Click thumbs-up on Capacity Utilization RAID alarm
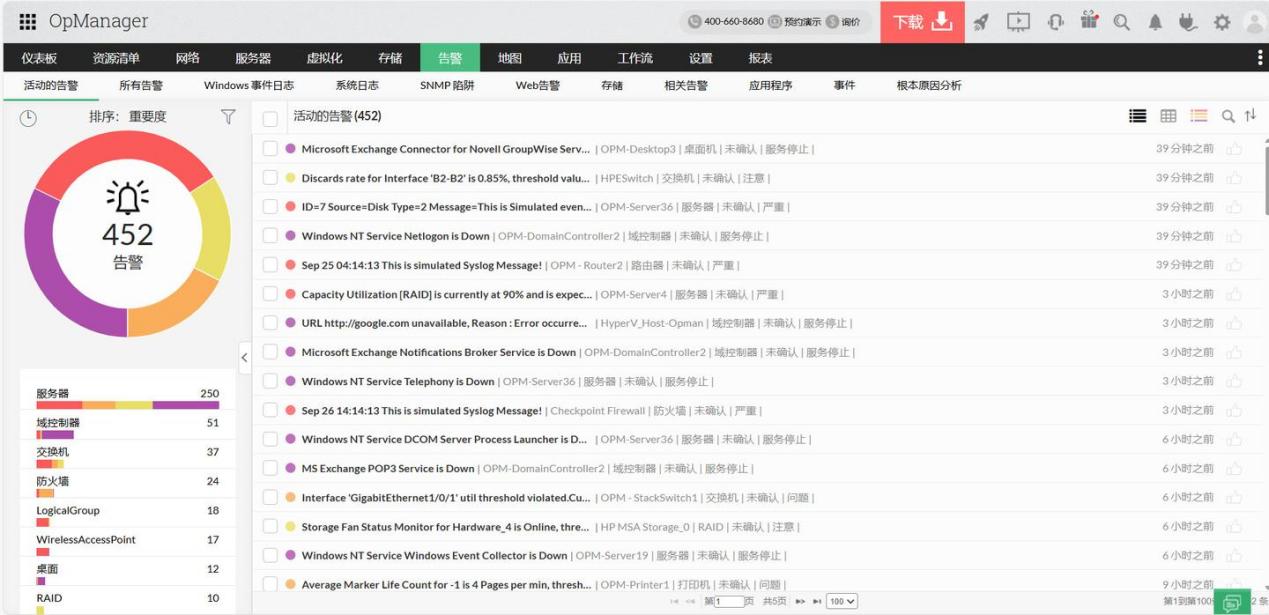 coord(1234,294)
